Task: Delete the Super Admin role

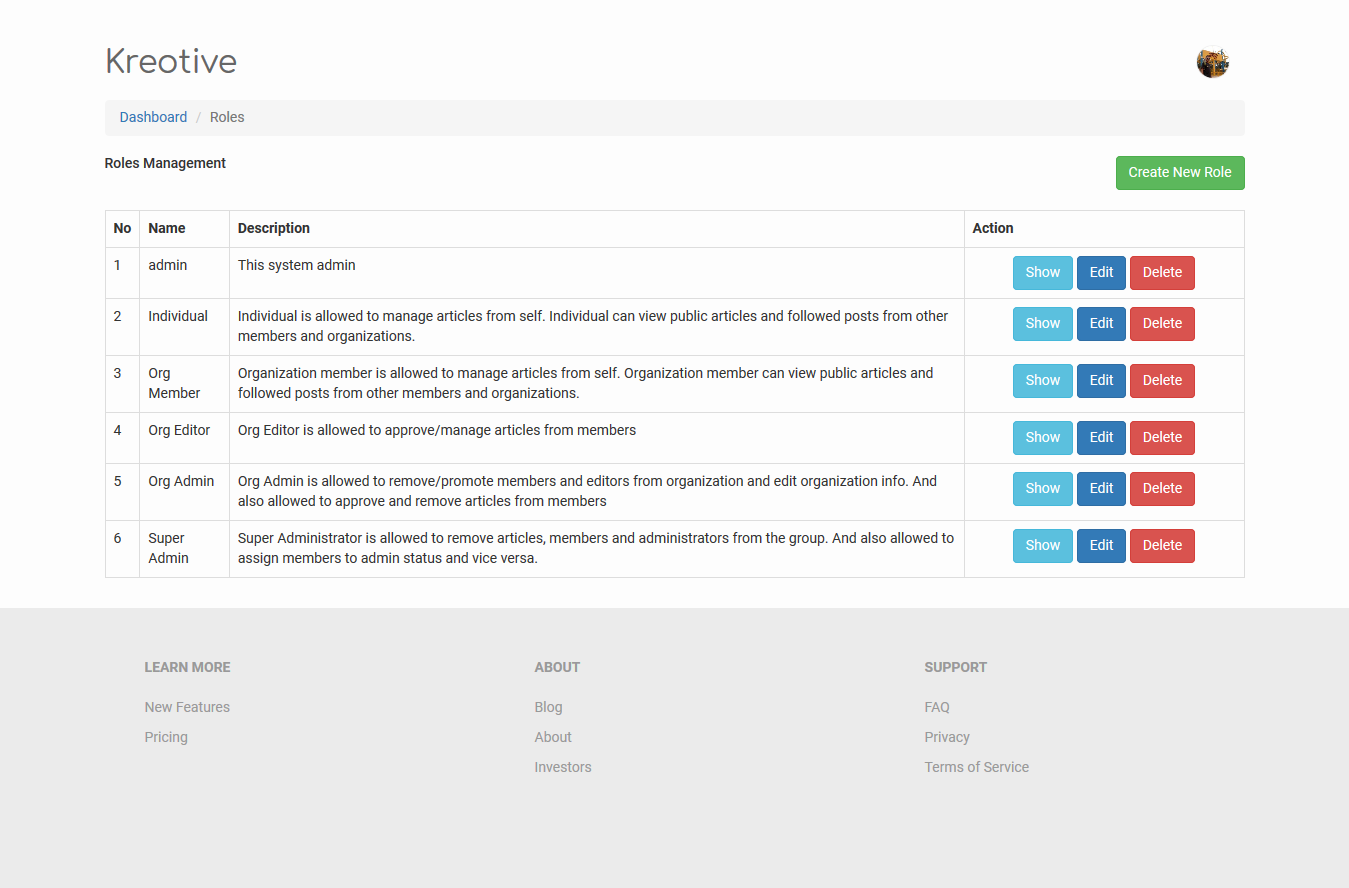Action: [x=1161, y=546]
